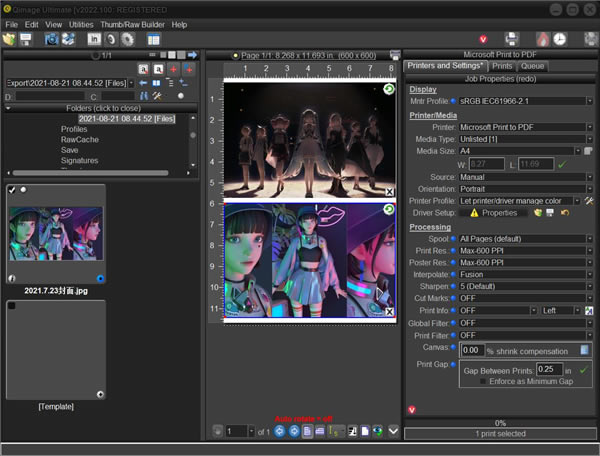Click the blue dot next to Print Gap
The width and height of the screenshot is (600, 456).
click(453, 365)
